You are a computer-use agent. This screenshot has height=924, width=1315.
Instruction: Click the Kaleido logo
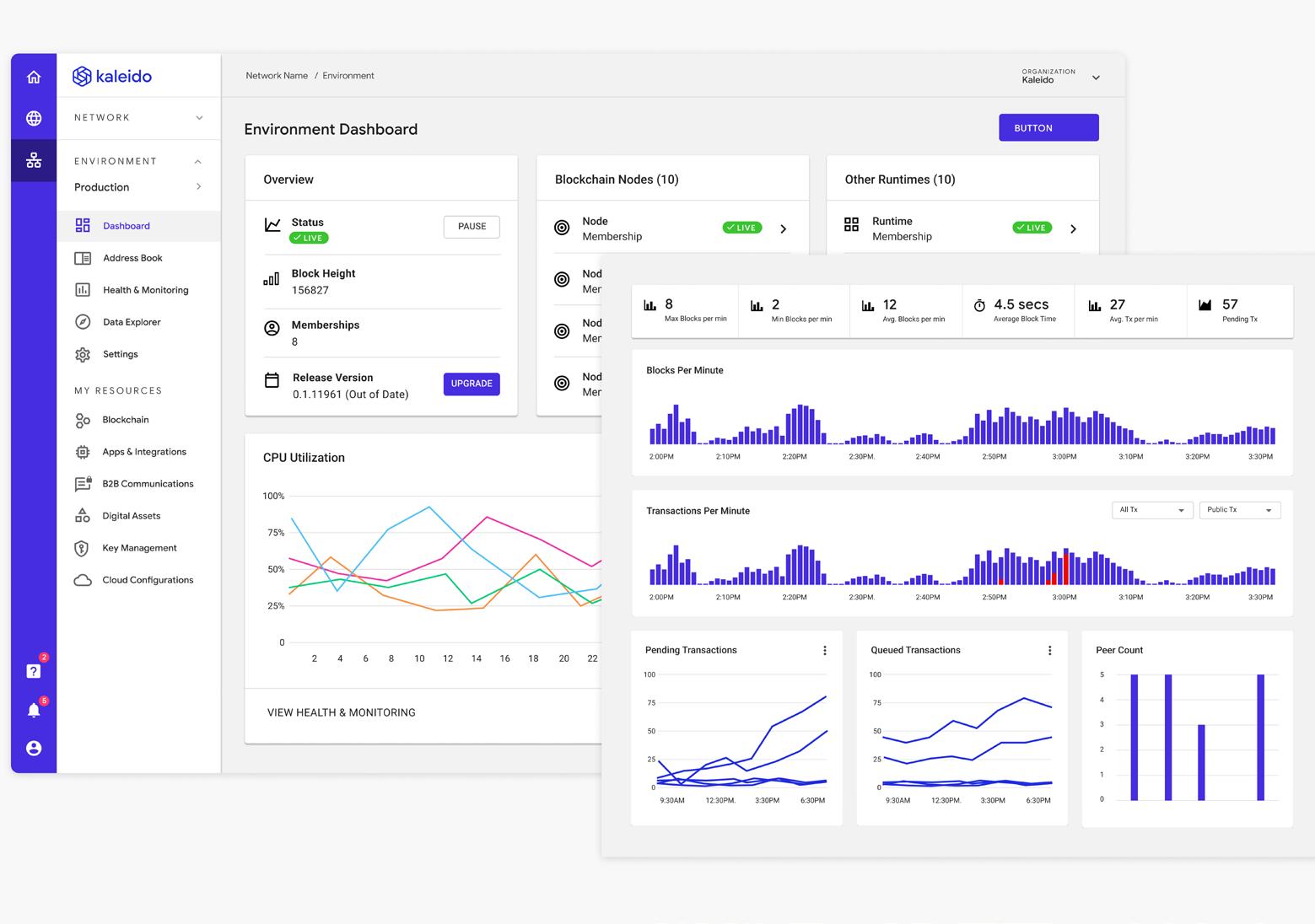(112, 76)
